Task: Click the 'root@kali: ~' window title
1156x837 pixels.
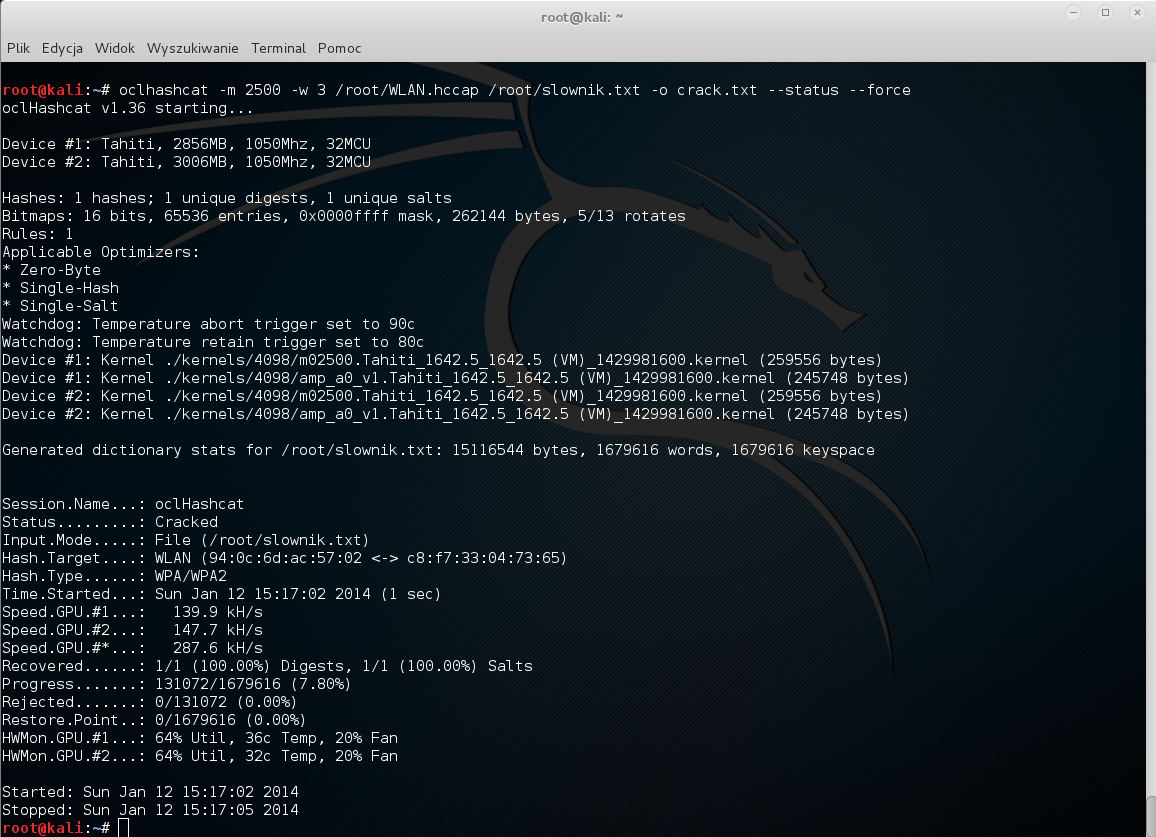Action: tap(582, 17)
